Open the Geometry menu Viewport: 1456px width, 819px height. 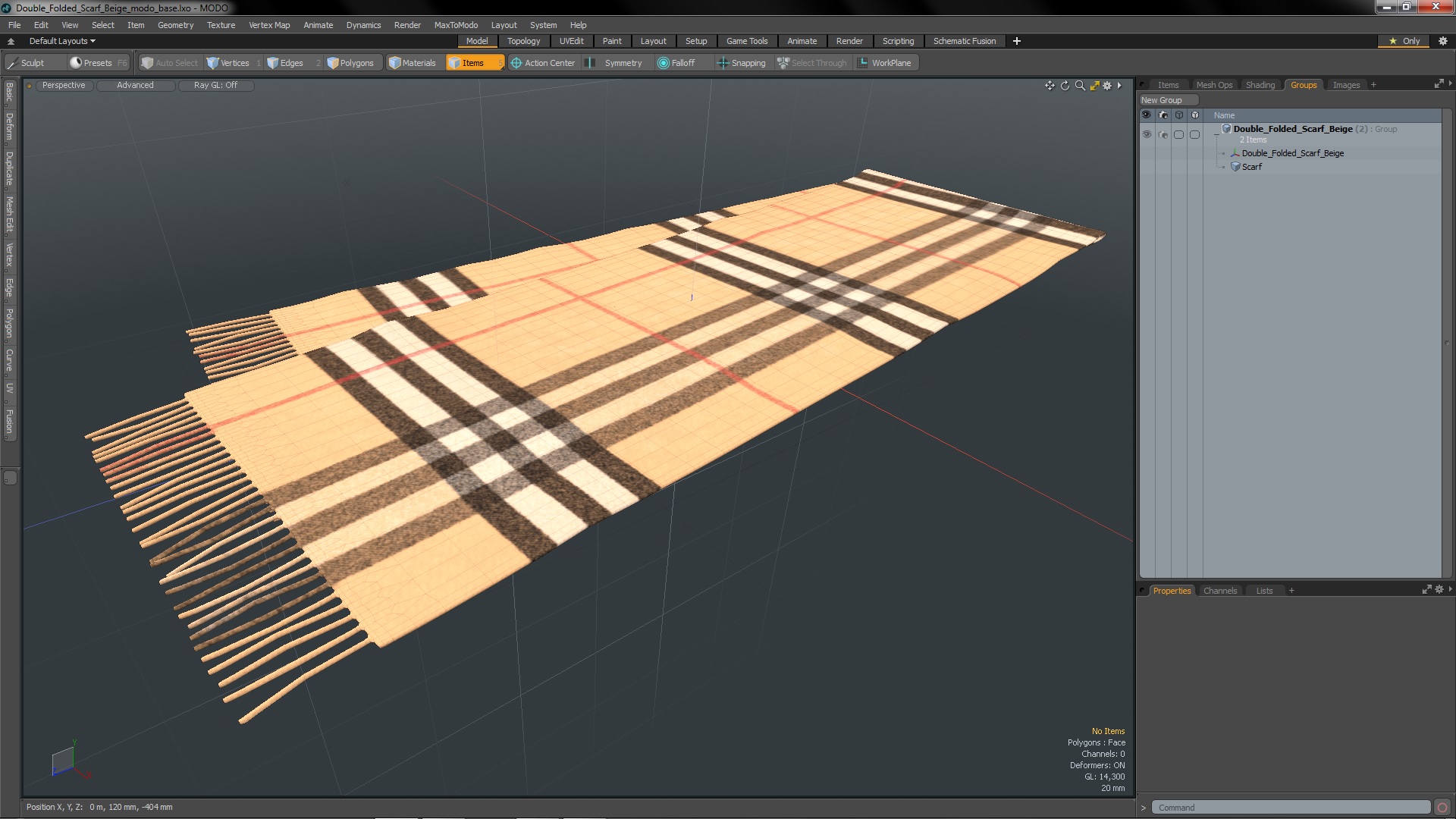click(x=175, y=25)
